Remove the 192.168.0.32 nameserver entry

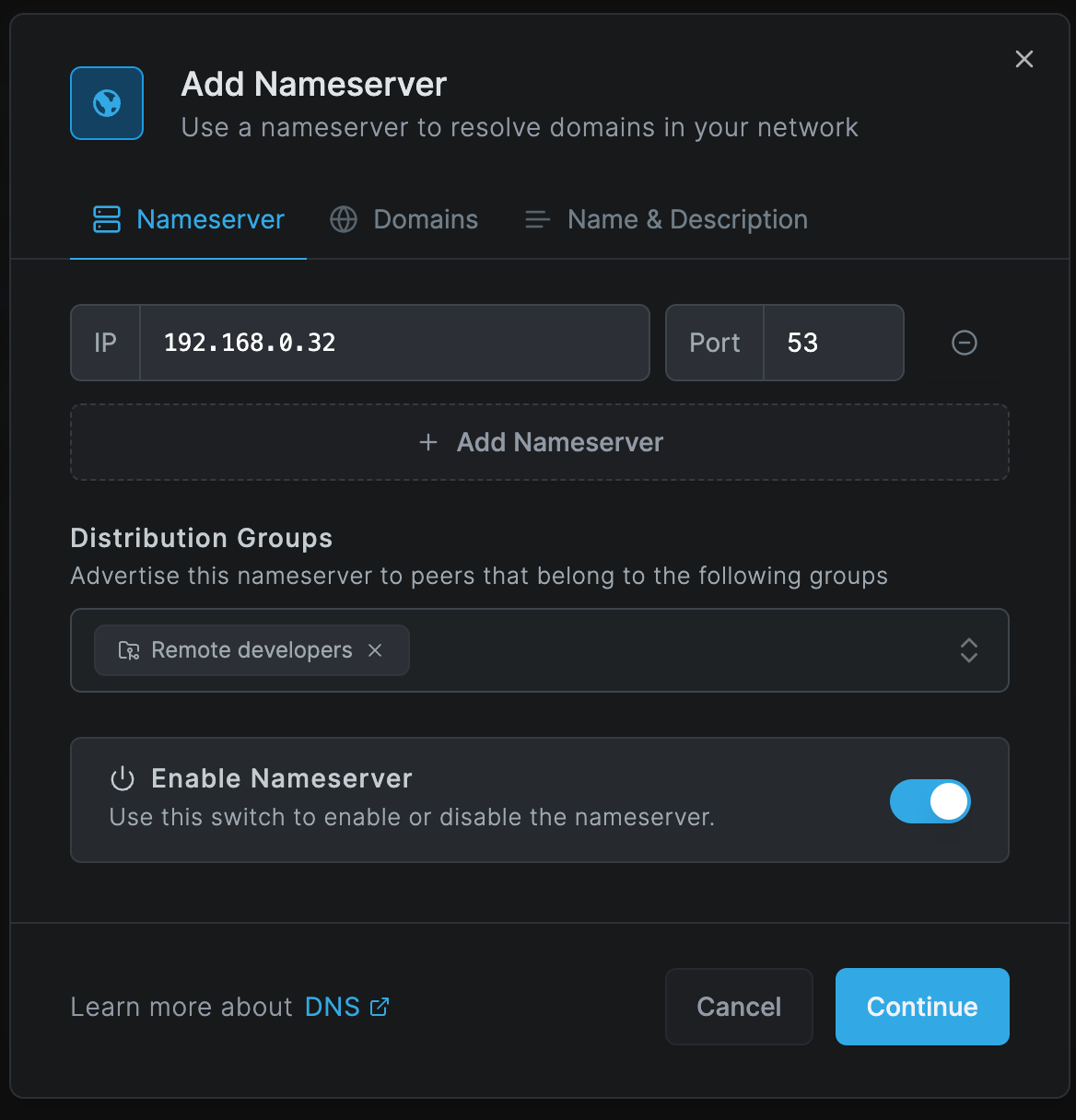[x=964, y=343]
